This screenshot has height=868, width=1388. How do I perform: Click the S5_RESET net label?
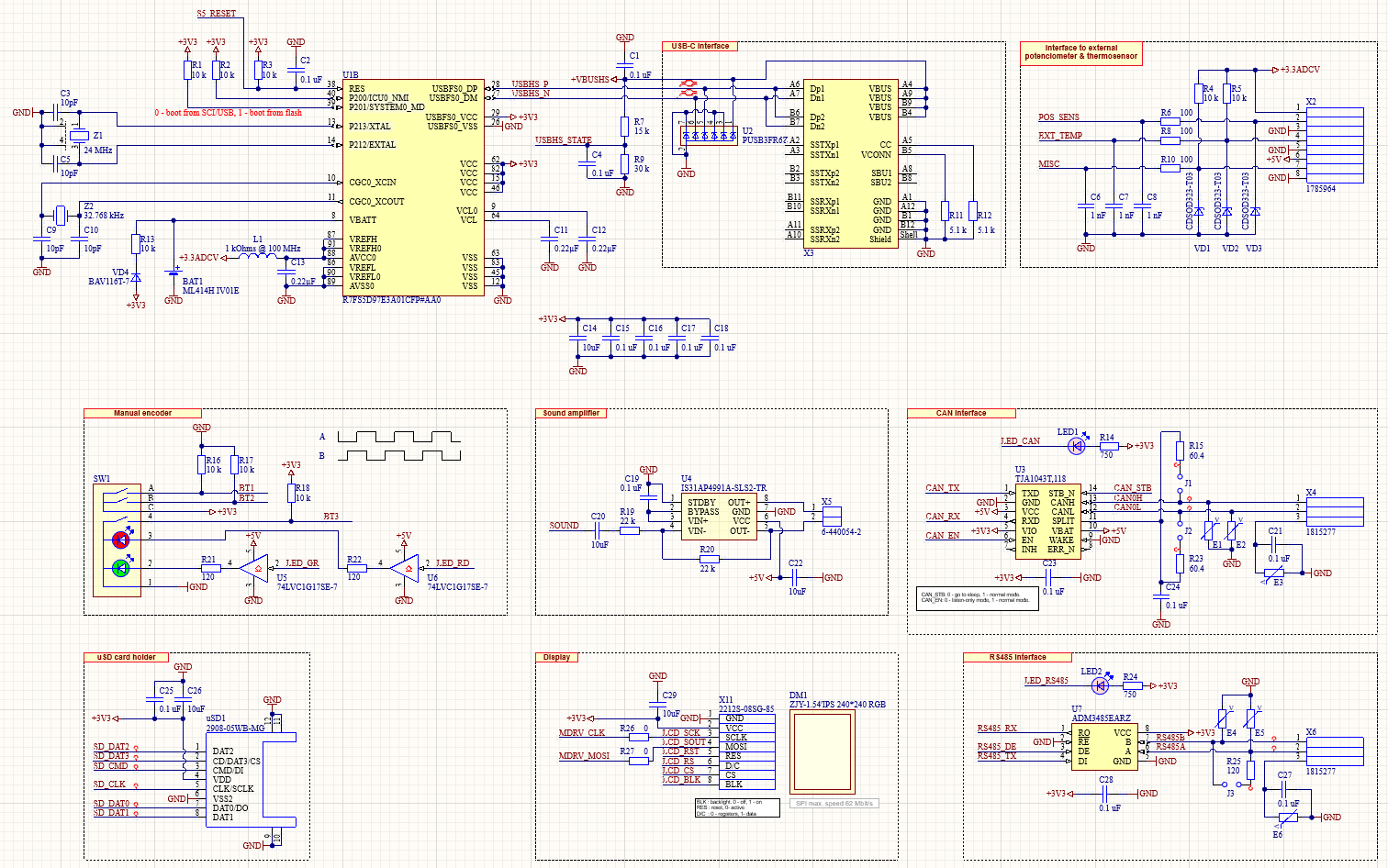(x=217, y=14)
